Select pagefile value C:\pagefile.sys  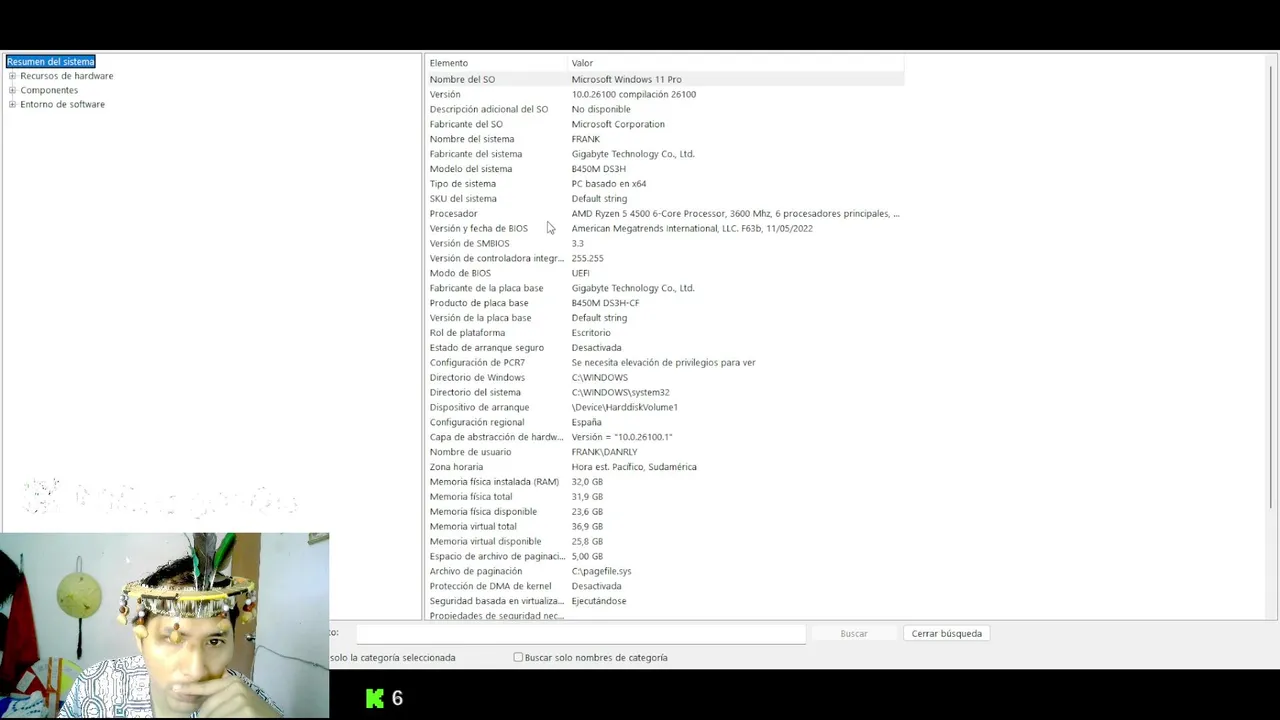[x=601, y=572]
